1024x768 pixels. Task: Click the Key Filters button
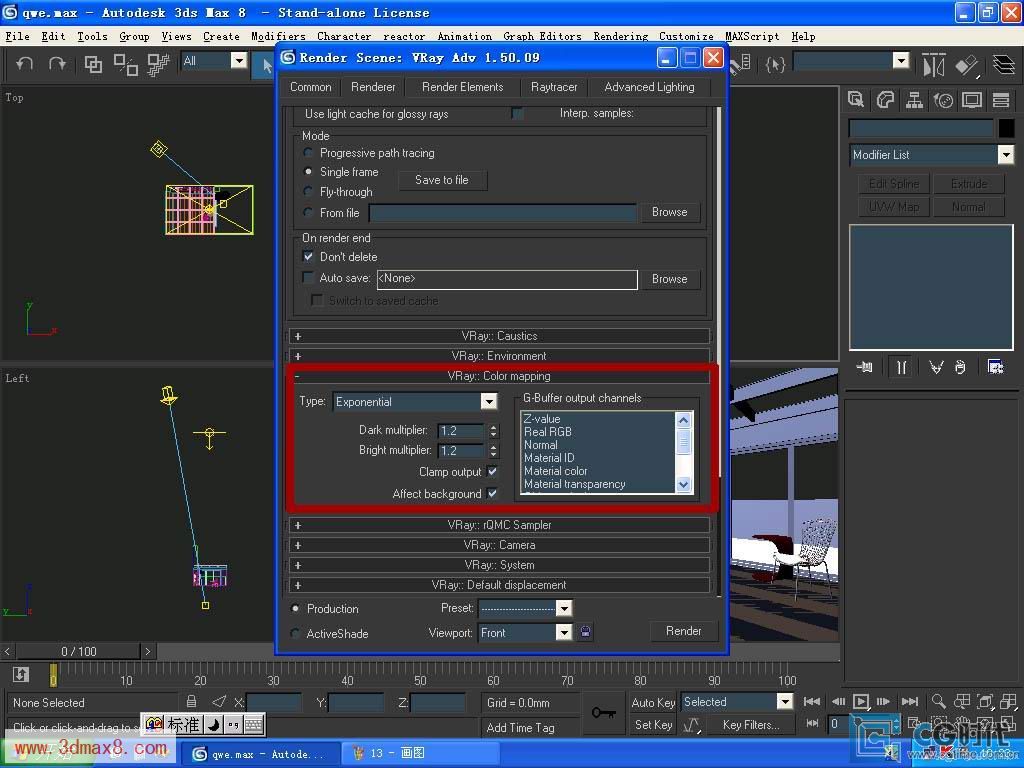(750, 725)
